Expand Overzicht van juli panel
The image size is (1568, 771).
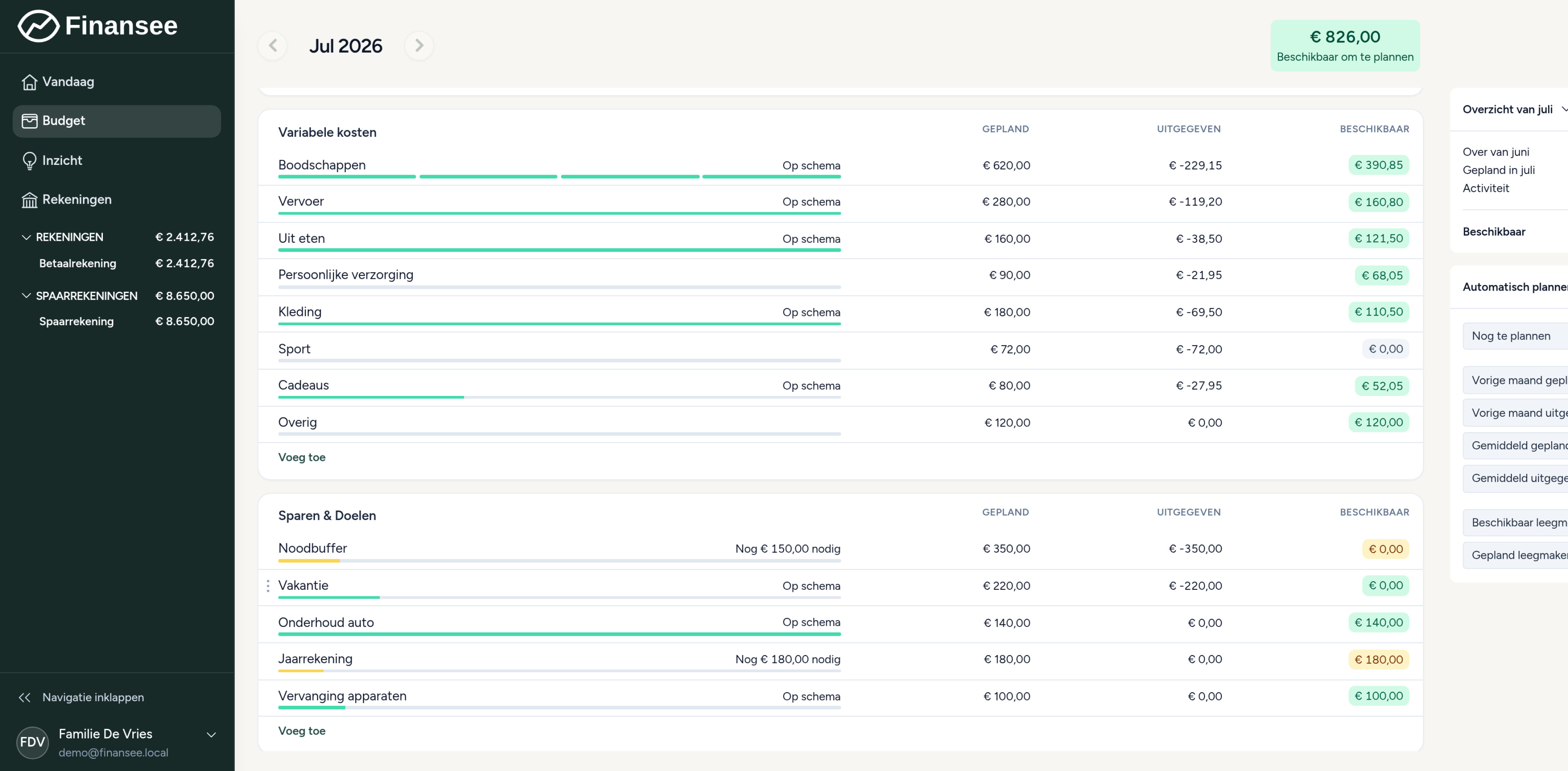(x=1564, y=109)
